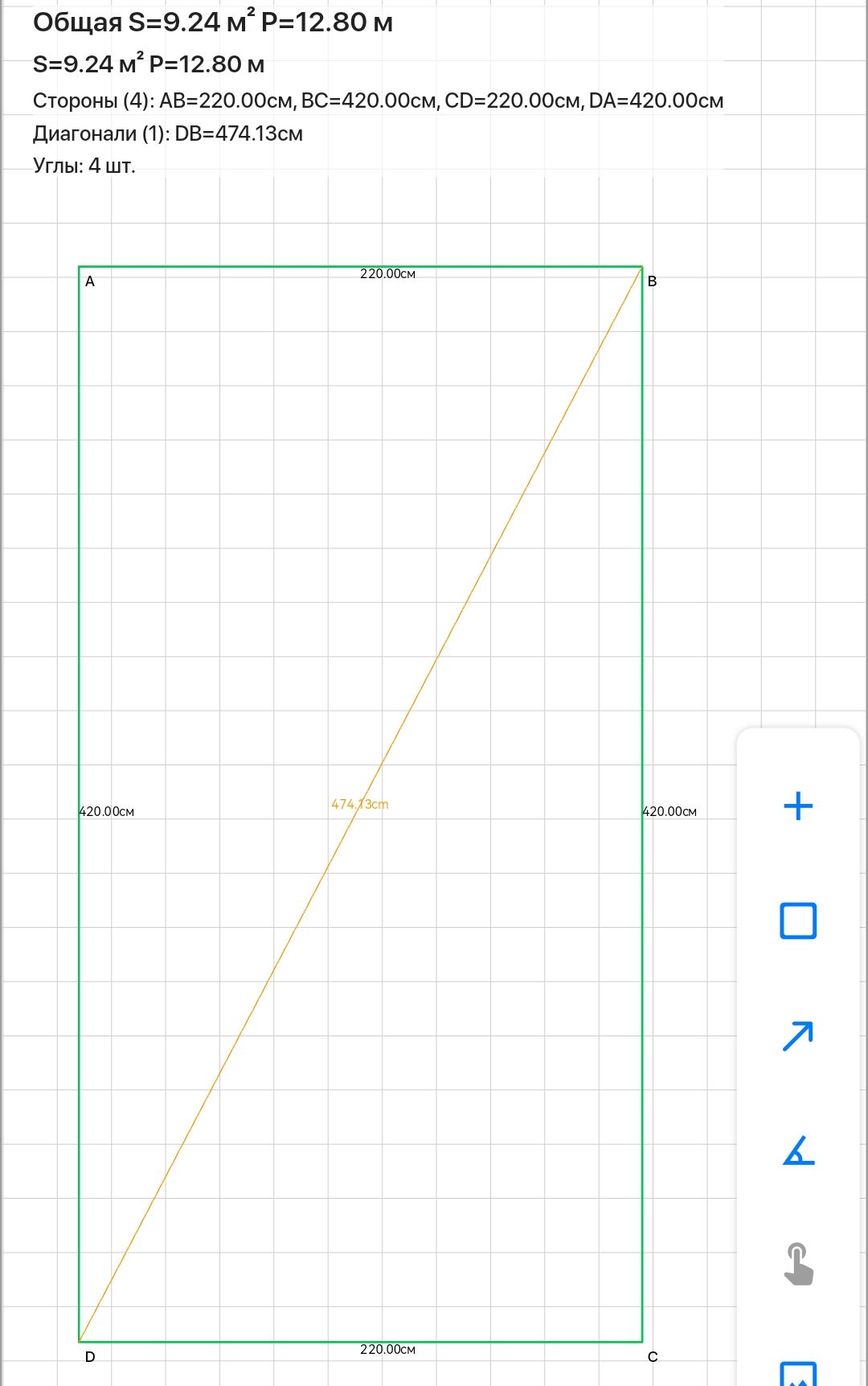Screen dimensions: 868x1386
Task: Select the rectangle shape tool
Action: (798, 921)
